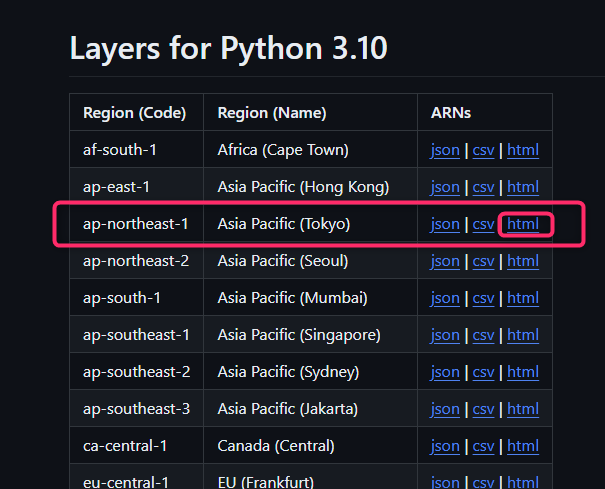This screenshot has width=605, height=489.
Task: Click the 'Canada (Central)' cell
Action: click(310, 446)
